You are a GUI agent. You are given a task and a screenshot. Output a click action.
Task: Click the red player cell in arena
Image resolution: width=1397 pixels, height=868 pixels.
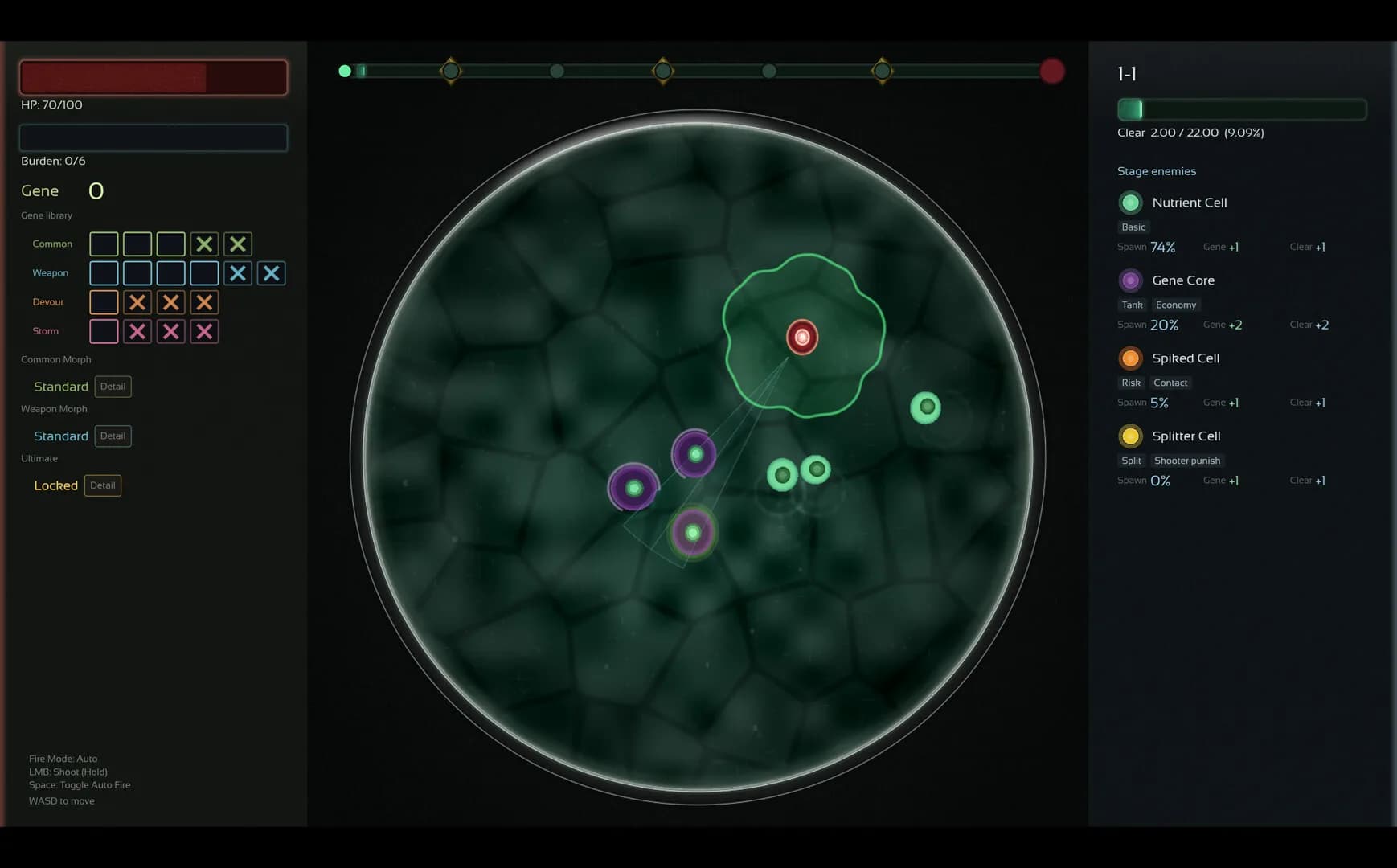[x=801, y=338]
